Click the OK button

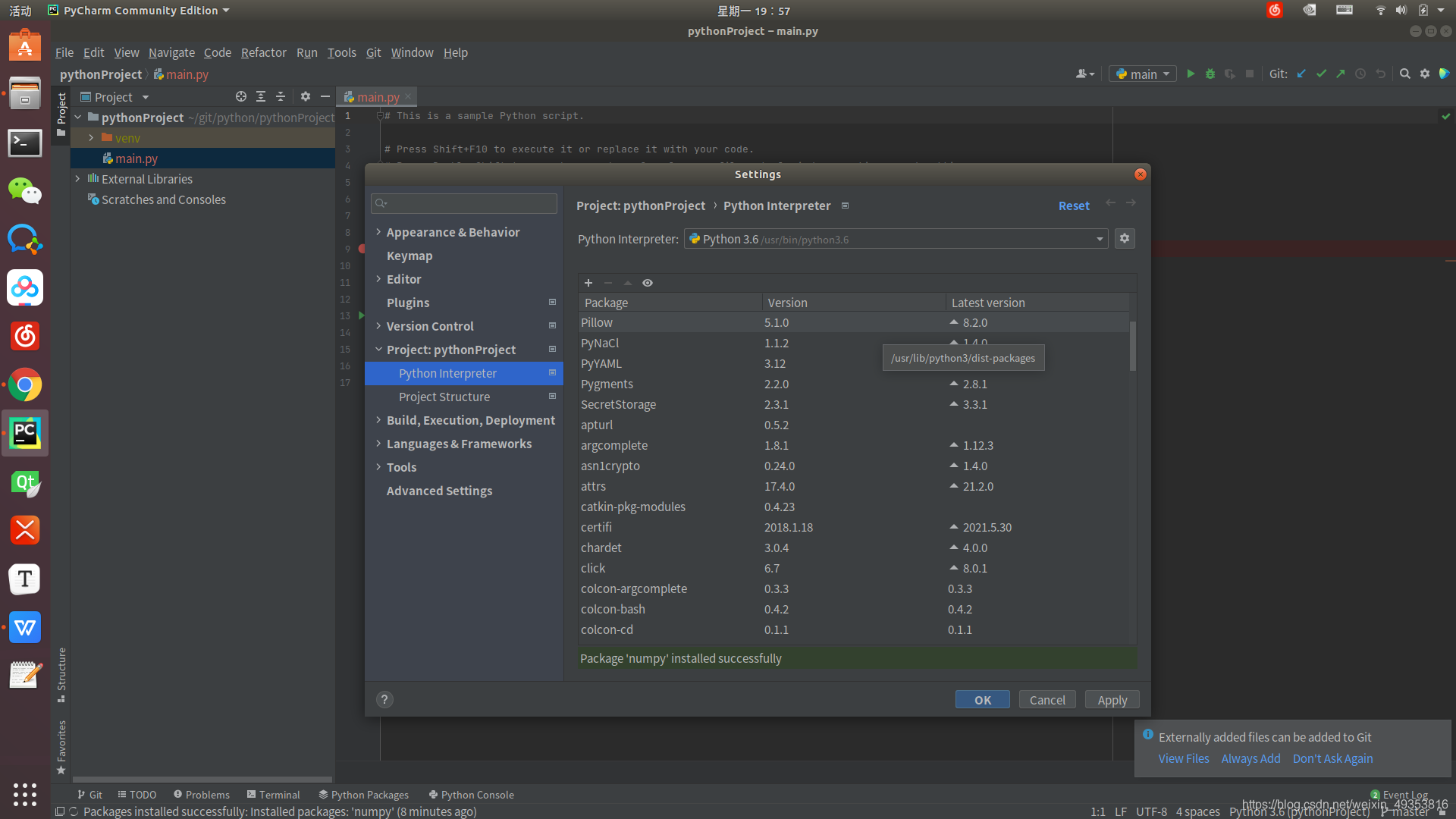[x=983, y=699]
